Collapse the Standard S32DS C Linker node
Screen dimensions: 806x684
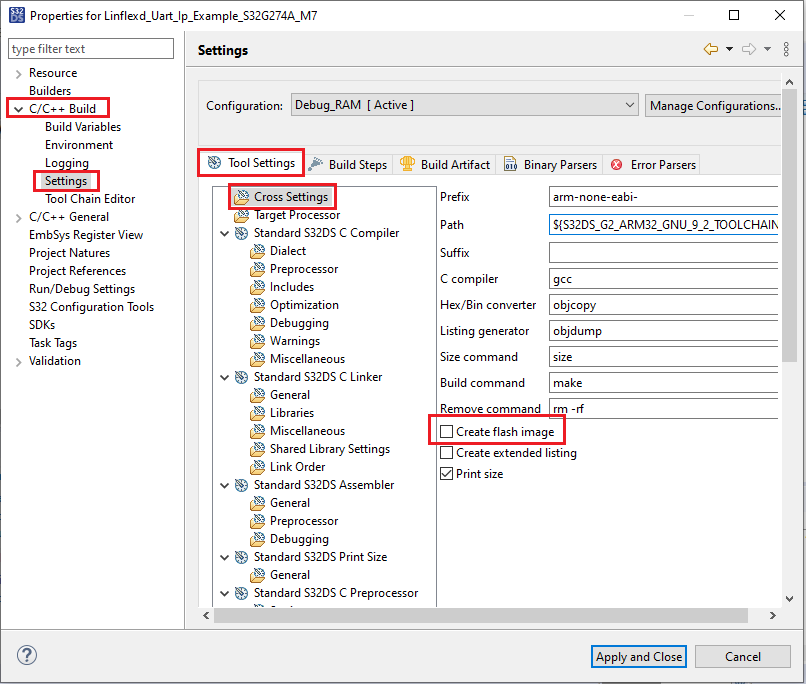coord(225,378)
